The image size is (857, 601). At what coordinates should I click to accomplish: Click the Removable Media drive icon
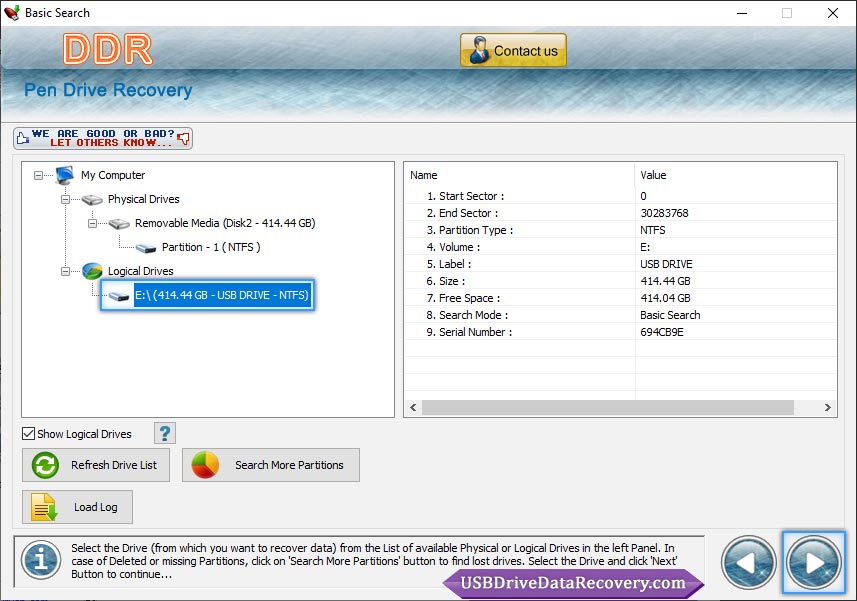point(119,223)
